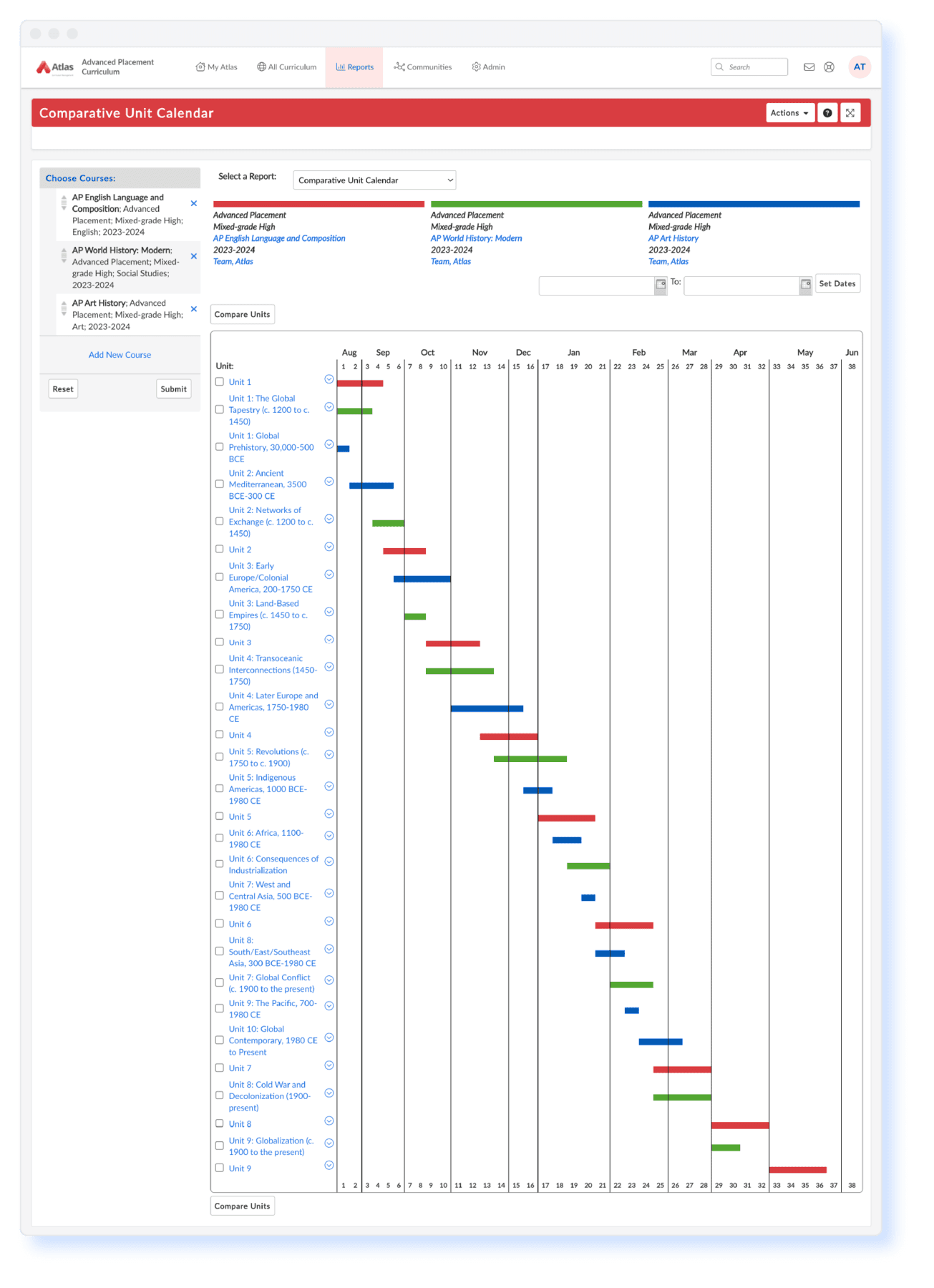
Task: Toggle fullscreen with the expand icon
Action: [x=850, y=113]
